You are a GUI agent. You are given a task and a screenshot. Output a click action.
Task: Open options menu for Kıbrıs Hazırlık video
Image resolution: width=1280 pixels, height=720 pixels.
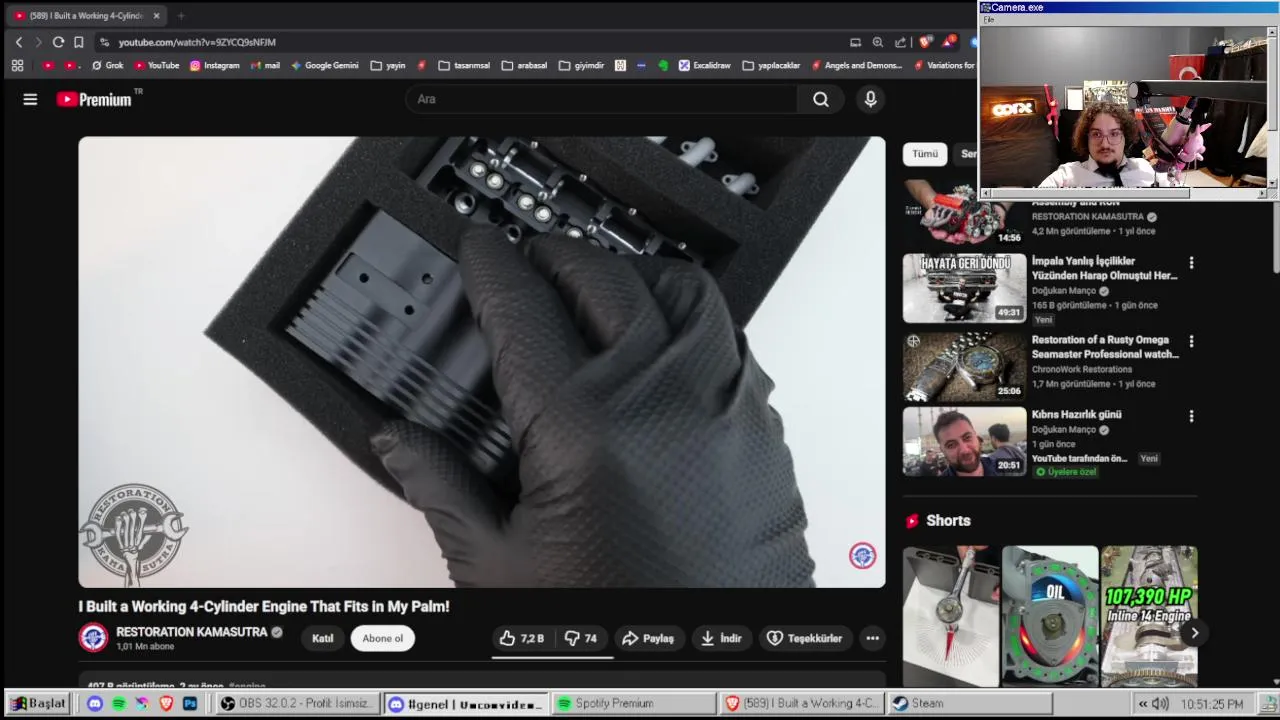pos(1191,416)
